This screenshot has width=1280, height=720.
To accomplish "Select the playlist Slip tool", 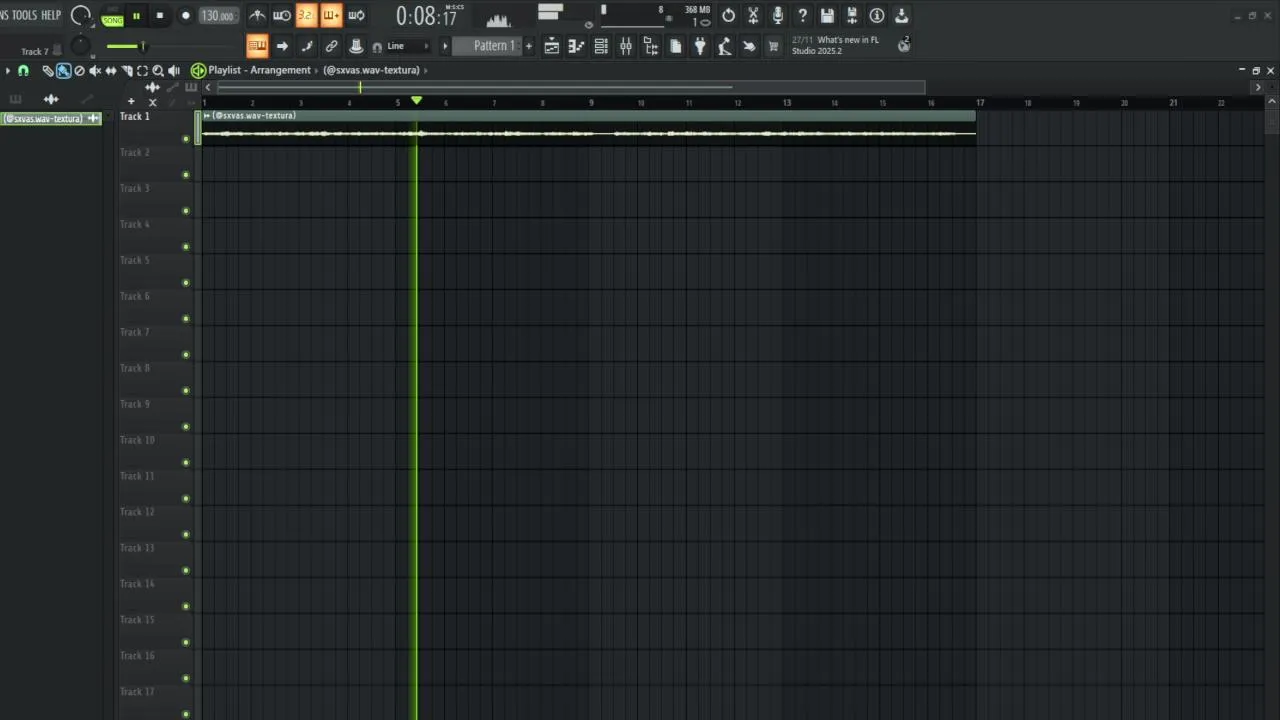I will coord(111,70).
